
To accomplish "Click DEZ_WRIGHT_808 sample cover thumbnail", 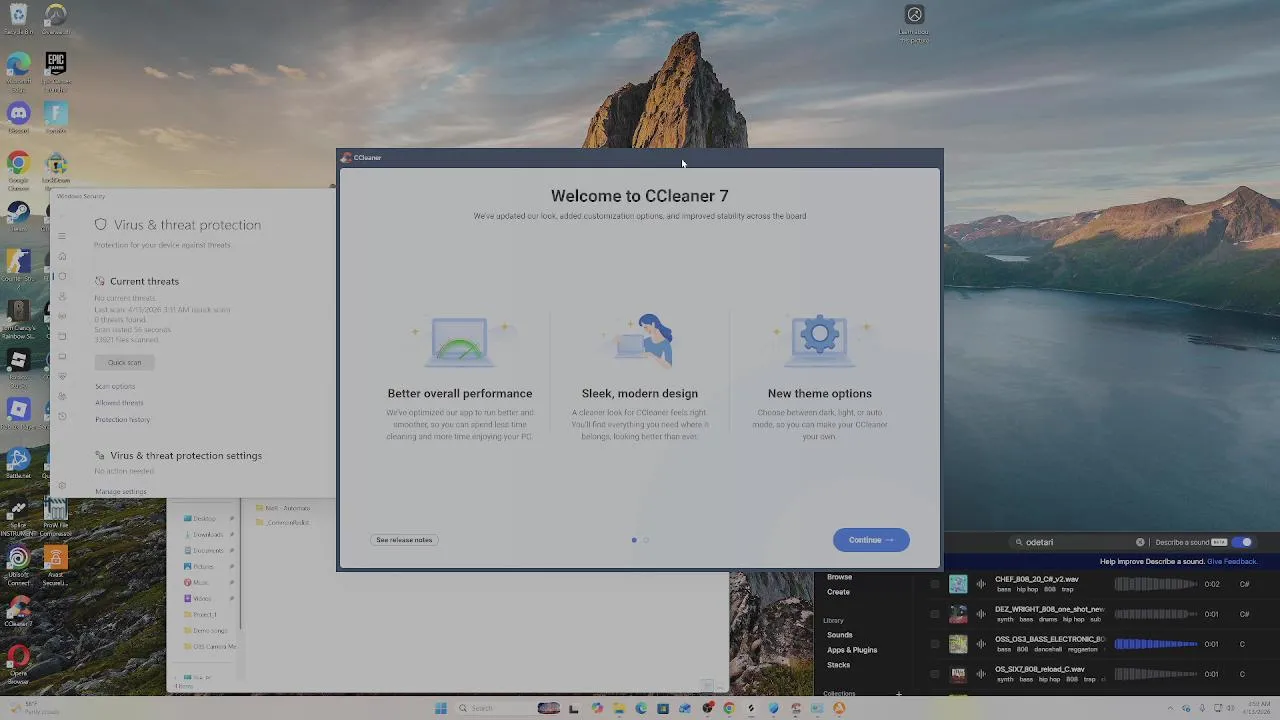I will click(x=958, y=614).
